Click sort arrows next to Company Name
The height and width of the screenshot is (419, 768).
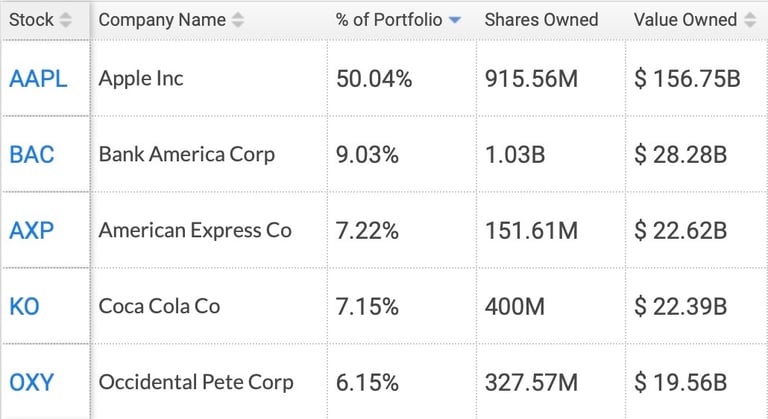coord(237,20)
